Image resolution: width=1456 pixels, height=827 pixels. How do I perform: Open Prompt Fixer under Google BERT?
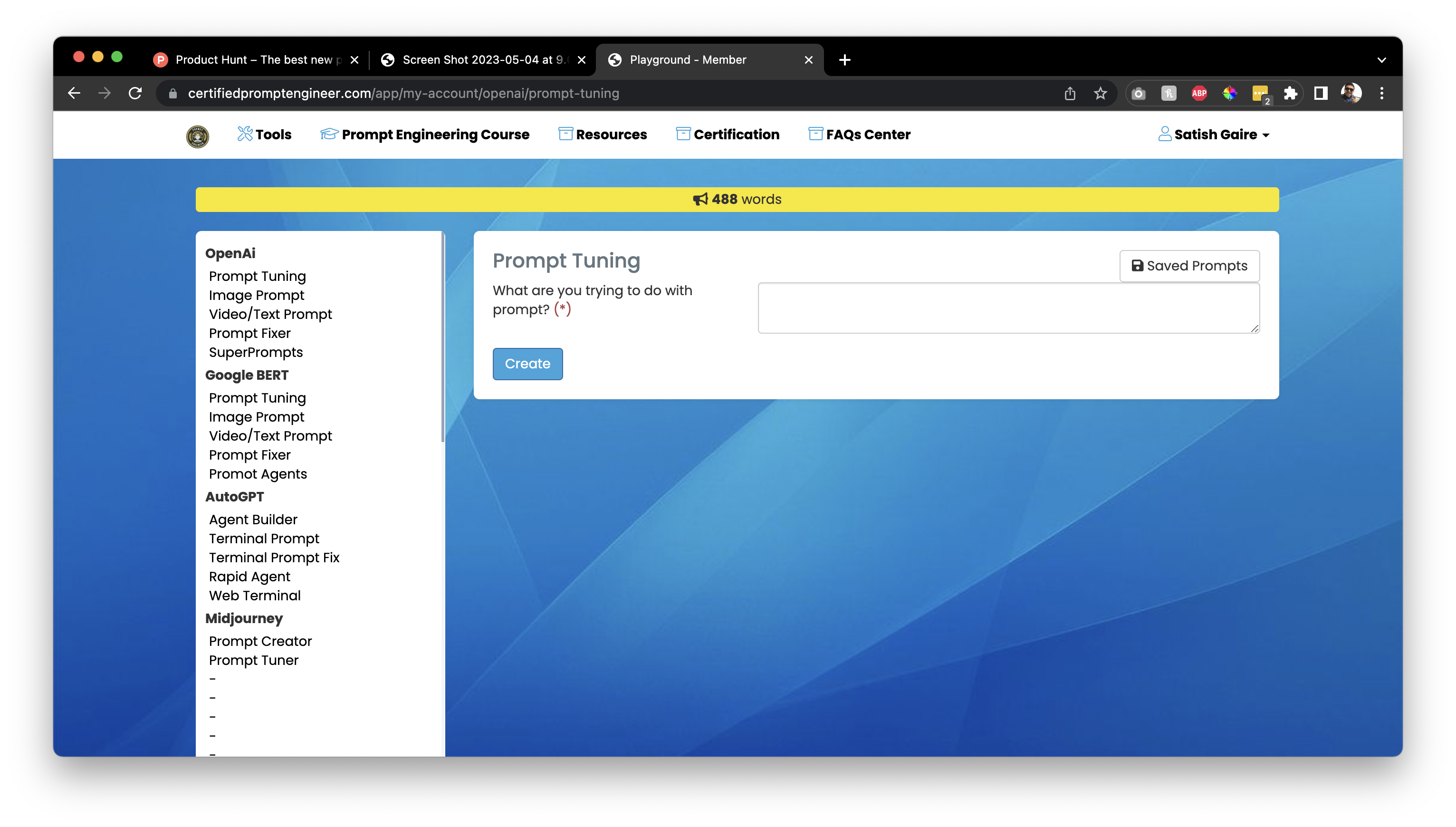[x=249, y=455]
